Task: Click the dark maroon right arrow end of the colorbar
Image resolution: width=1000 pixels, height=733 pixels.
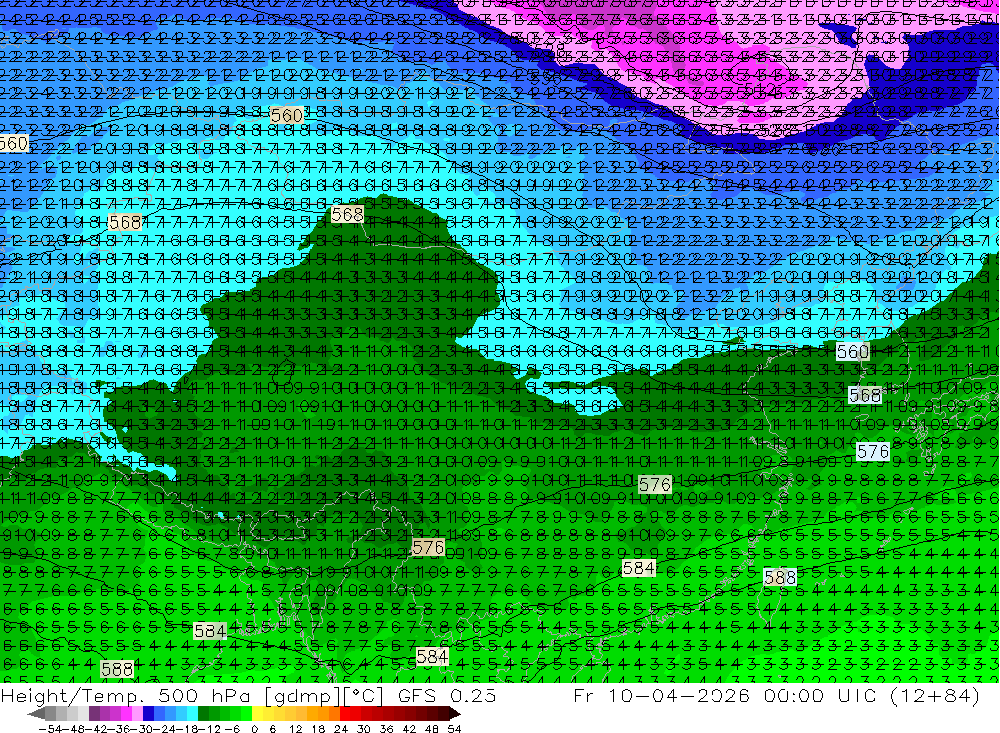Action: click(455, 714)
